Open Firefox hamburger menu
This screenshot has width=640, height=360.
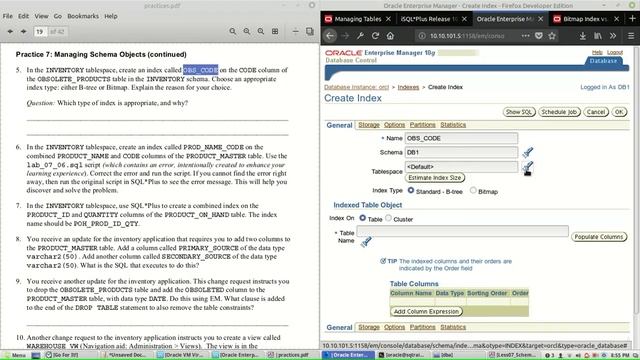tap(631, 36)
